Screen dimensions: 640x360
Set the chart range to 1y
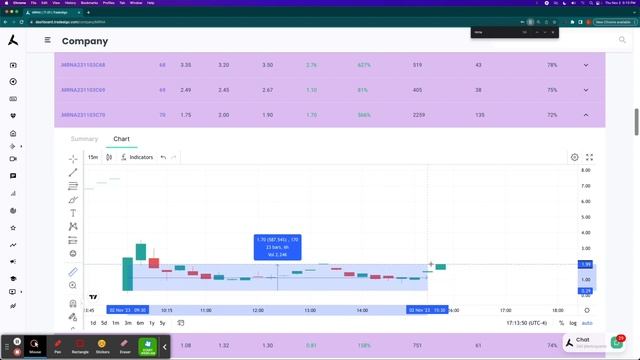coord(152,323)
